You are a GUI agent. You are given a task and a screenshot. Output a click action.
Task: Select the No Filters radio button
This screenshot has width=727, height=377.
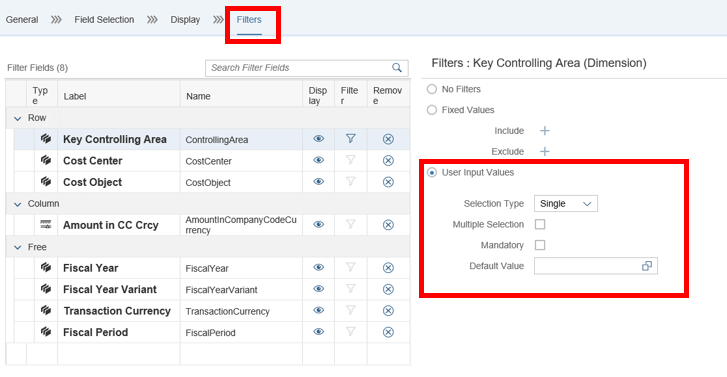432,89
